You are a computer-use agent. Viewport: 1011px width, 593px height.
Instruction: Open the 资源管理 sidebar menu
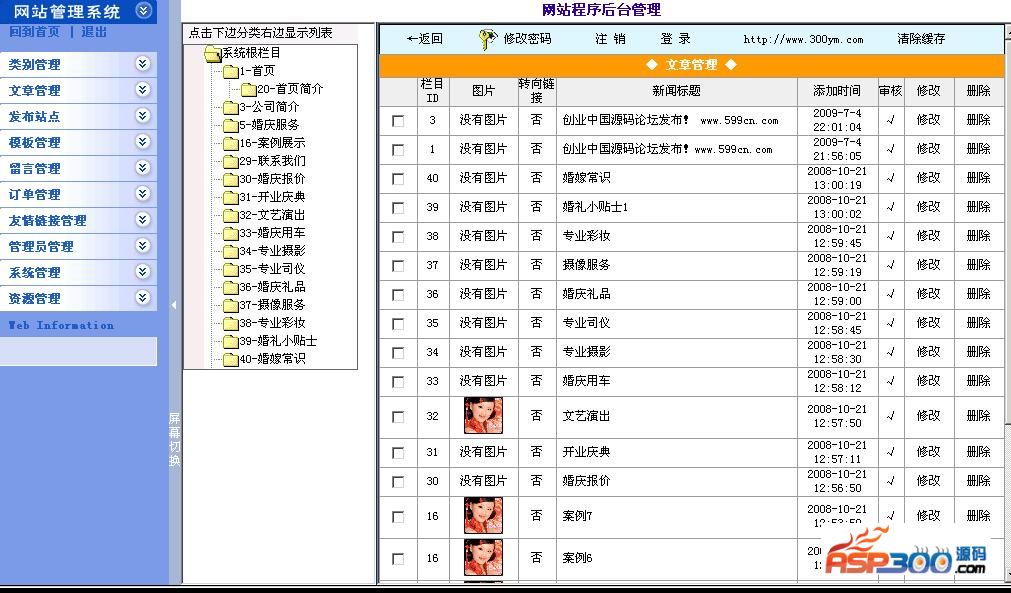tap(79, 298)
